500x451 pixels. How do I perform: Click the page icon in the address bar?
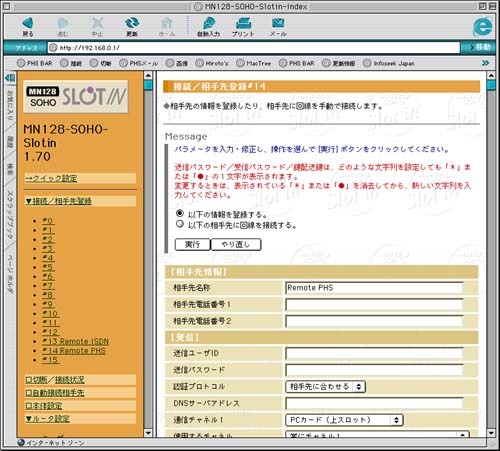[53, 48]
